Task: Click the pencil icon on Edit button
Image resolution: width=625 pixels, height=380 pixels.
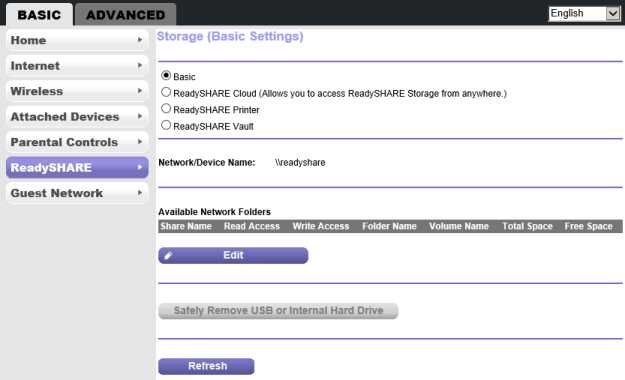Action: 168,256
